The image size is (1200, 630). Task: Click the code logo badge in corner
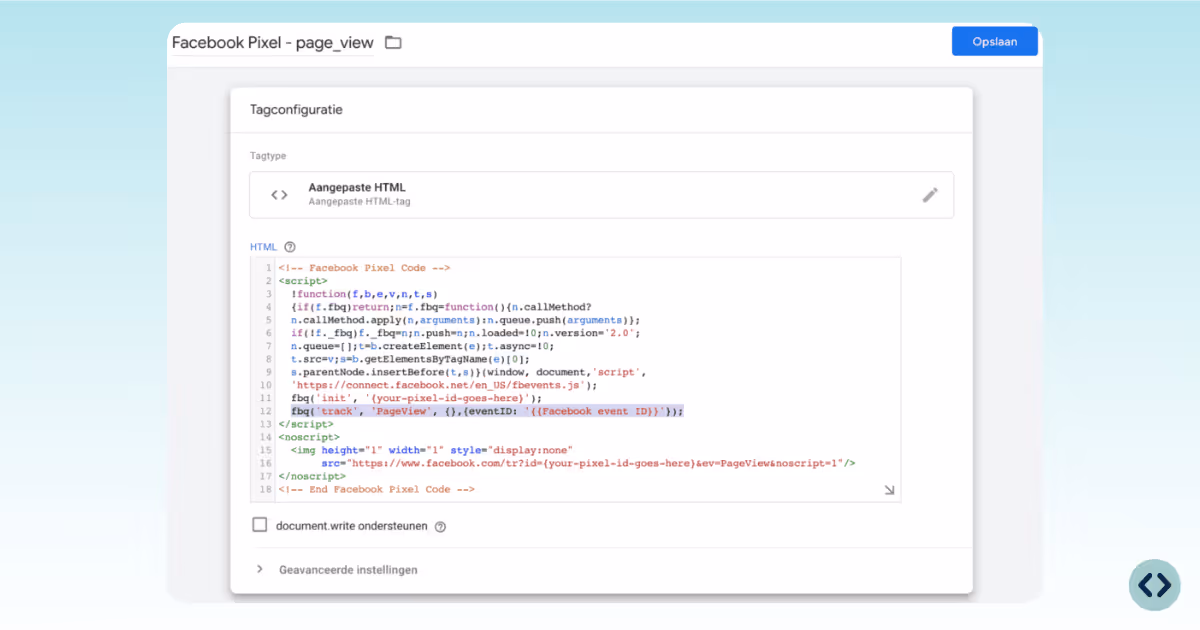pyautogui.click(x=1155, y=585)
